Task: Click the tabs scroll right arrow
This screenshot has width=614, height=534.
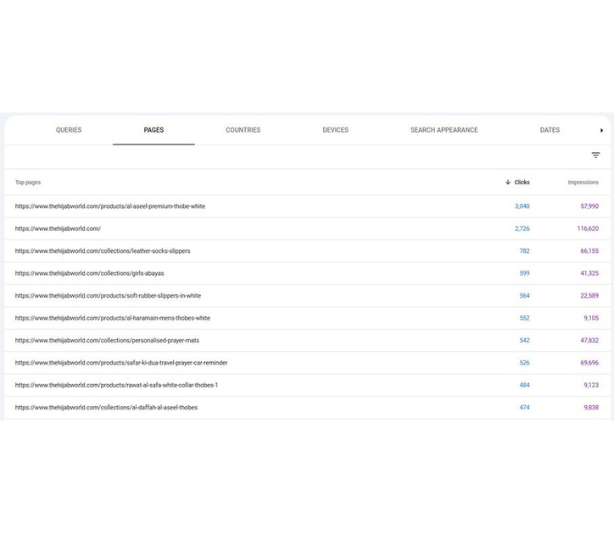Action: 601,130
